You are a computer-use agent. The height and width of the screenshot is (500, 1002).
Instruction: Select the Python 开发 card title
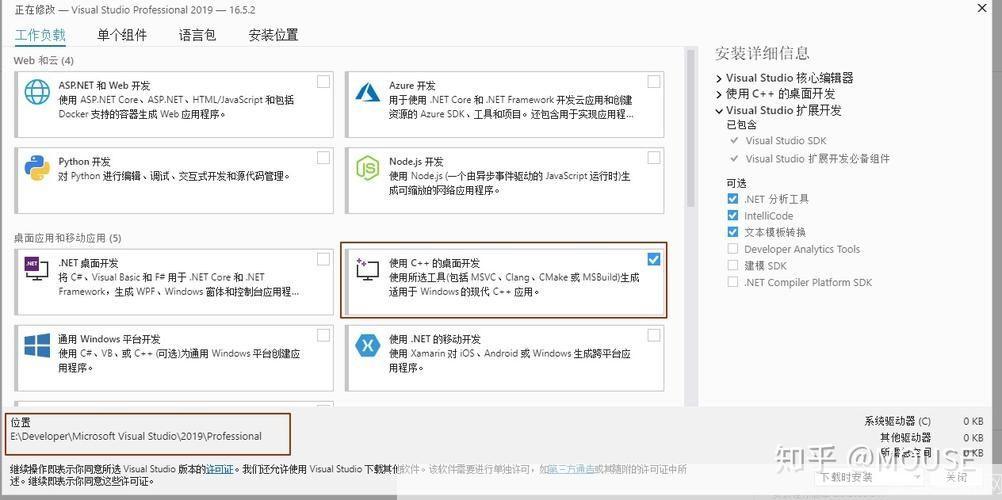tap(84, 161)
